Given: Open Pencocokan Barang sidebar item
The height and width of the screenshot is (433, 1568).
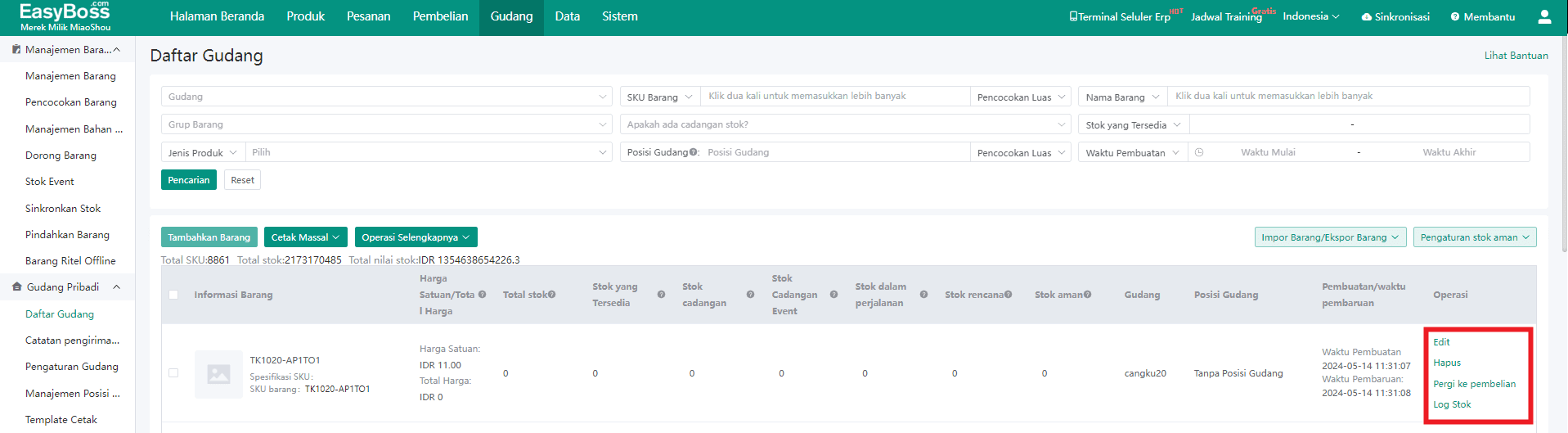Looking at the screenshot, I should point(71,102).
